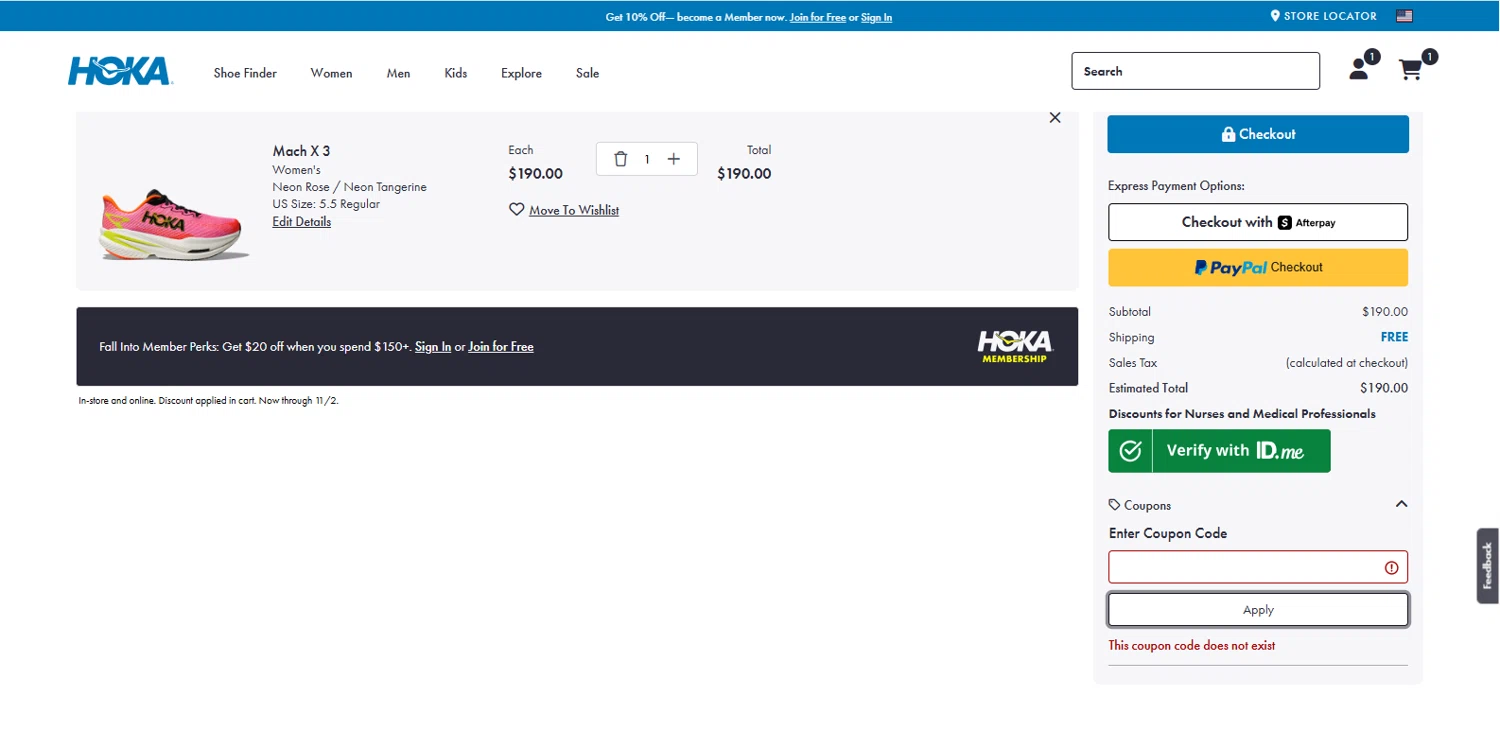Click the Coupons tag label
1500x730 pixels.
1140,505
